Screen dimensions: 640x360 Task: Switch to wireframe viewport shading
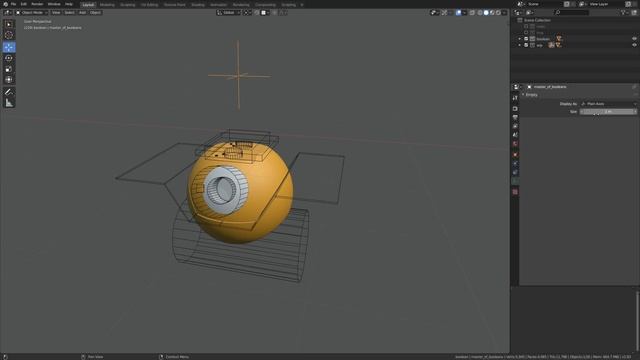480,13
